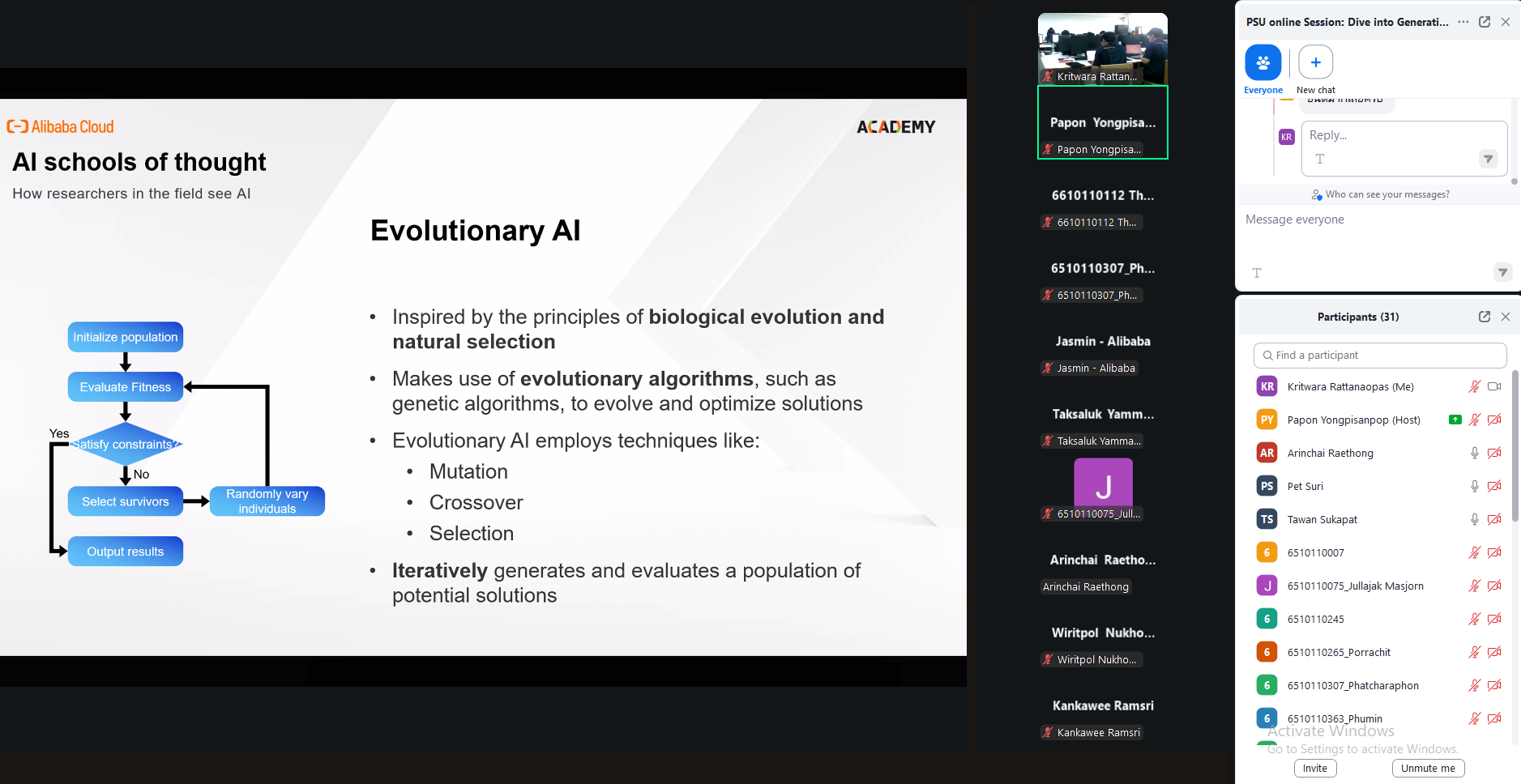Focus the Find a participant search field

[x=1380, y=356]
